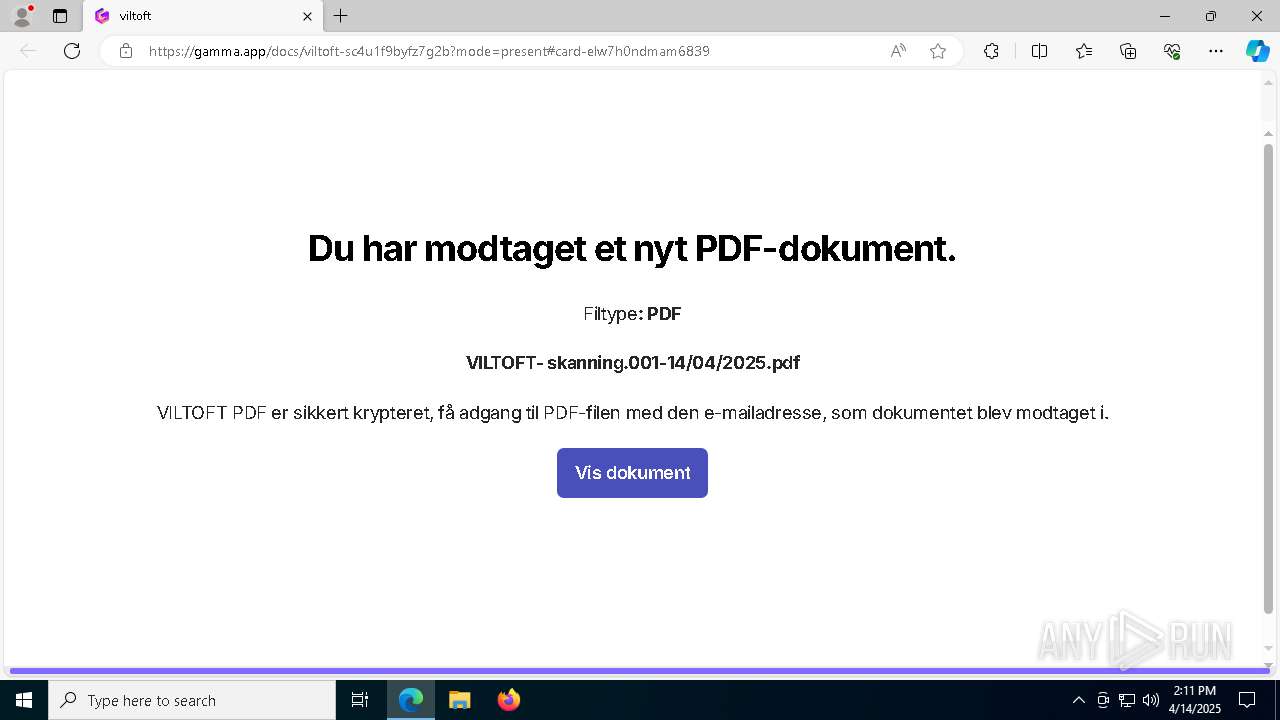Open the Copilot sidebar
Screen dimensions: 1280x720
[x=1257, y=51]
